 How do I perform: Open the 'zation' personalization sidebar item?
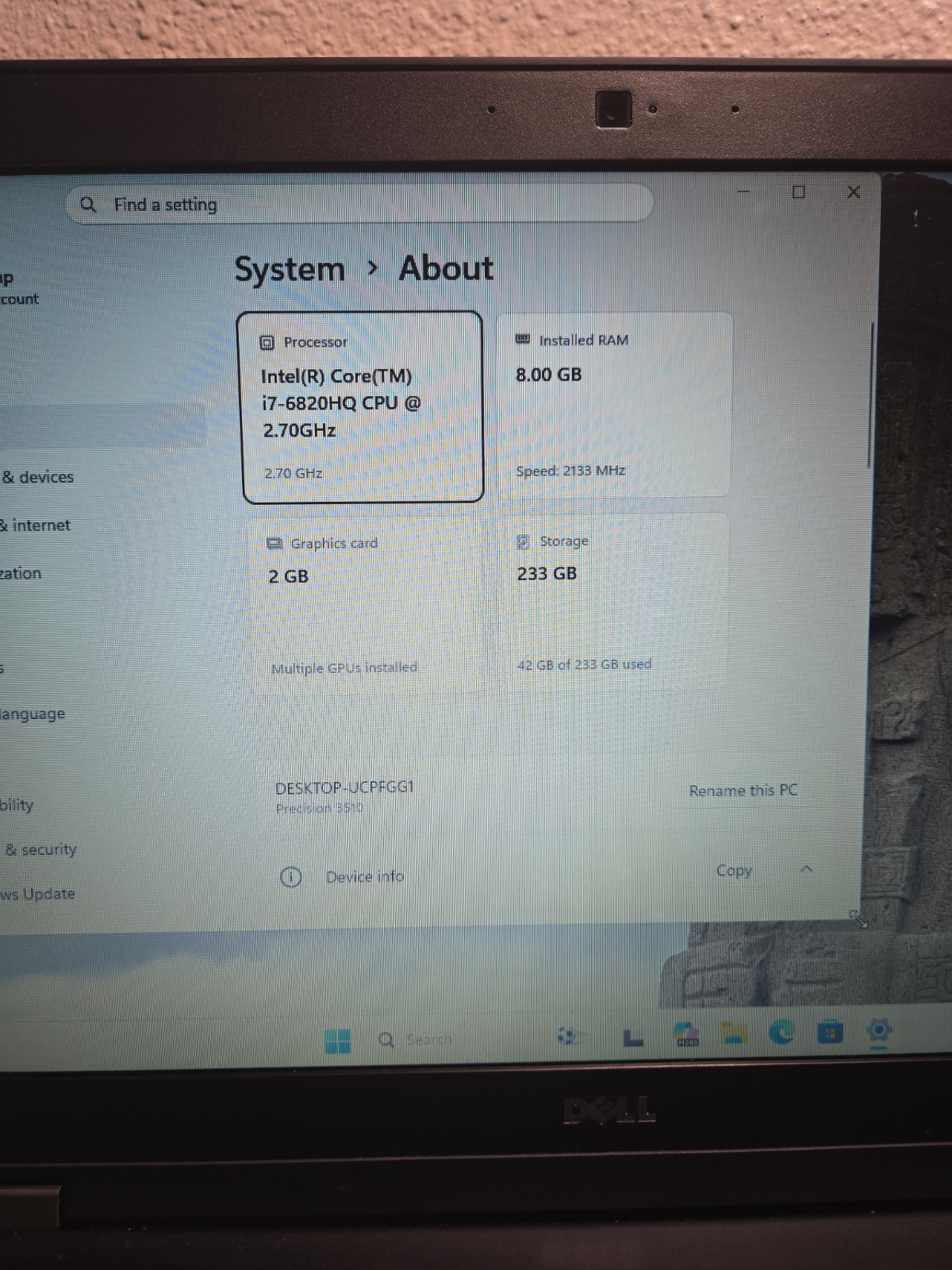click(21, 573)
